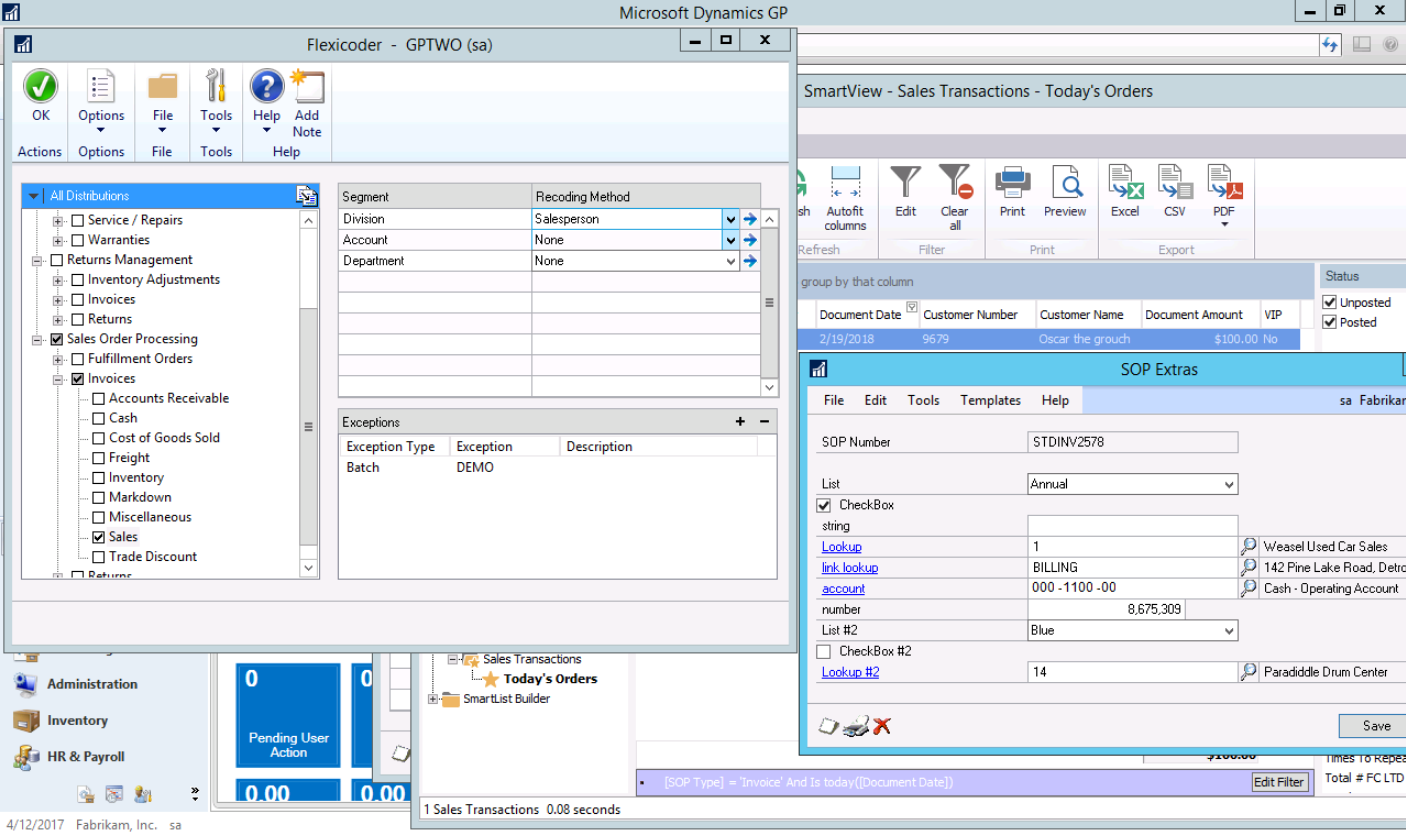Screen dimensions: 1406x834
Task: Open the Division recoding method dropdown
Action: 730,219
